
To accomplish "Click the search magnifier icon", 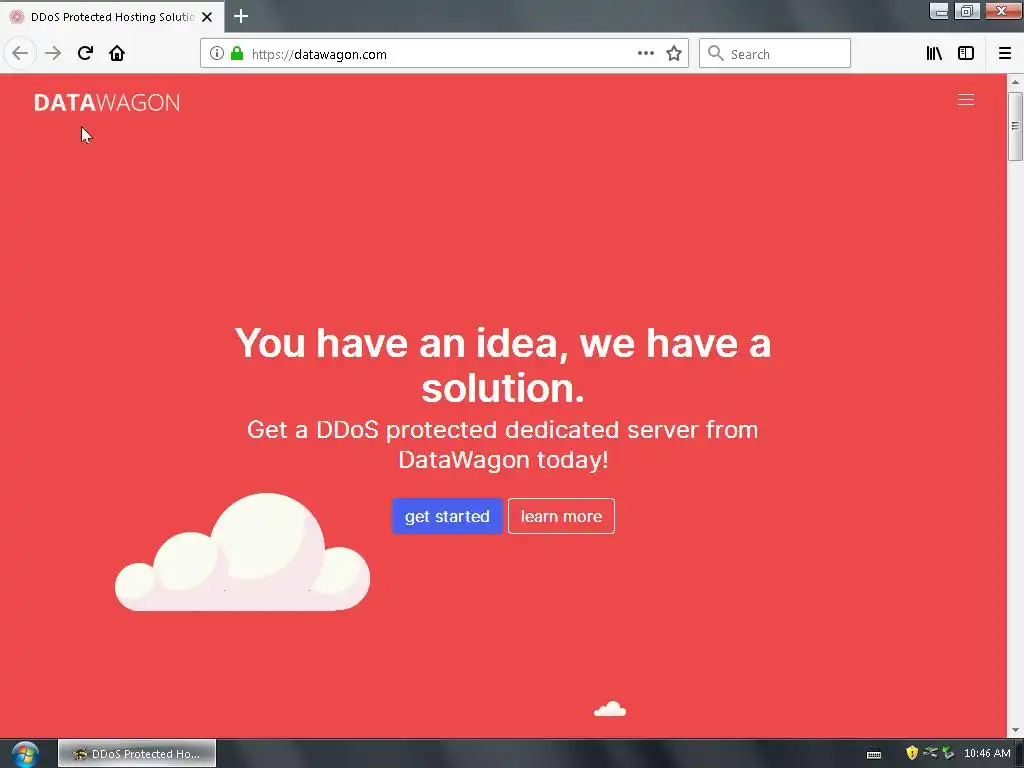I will coord(716,54).
